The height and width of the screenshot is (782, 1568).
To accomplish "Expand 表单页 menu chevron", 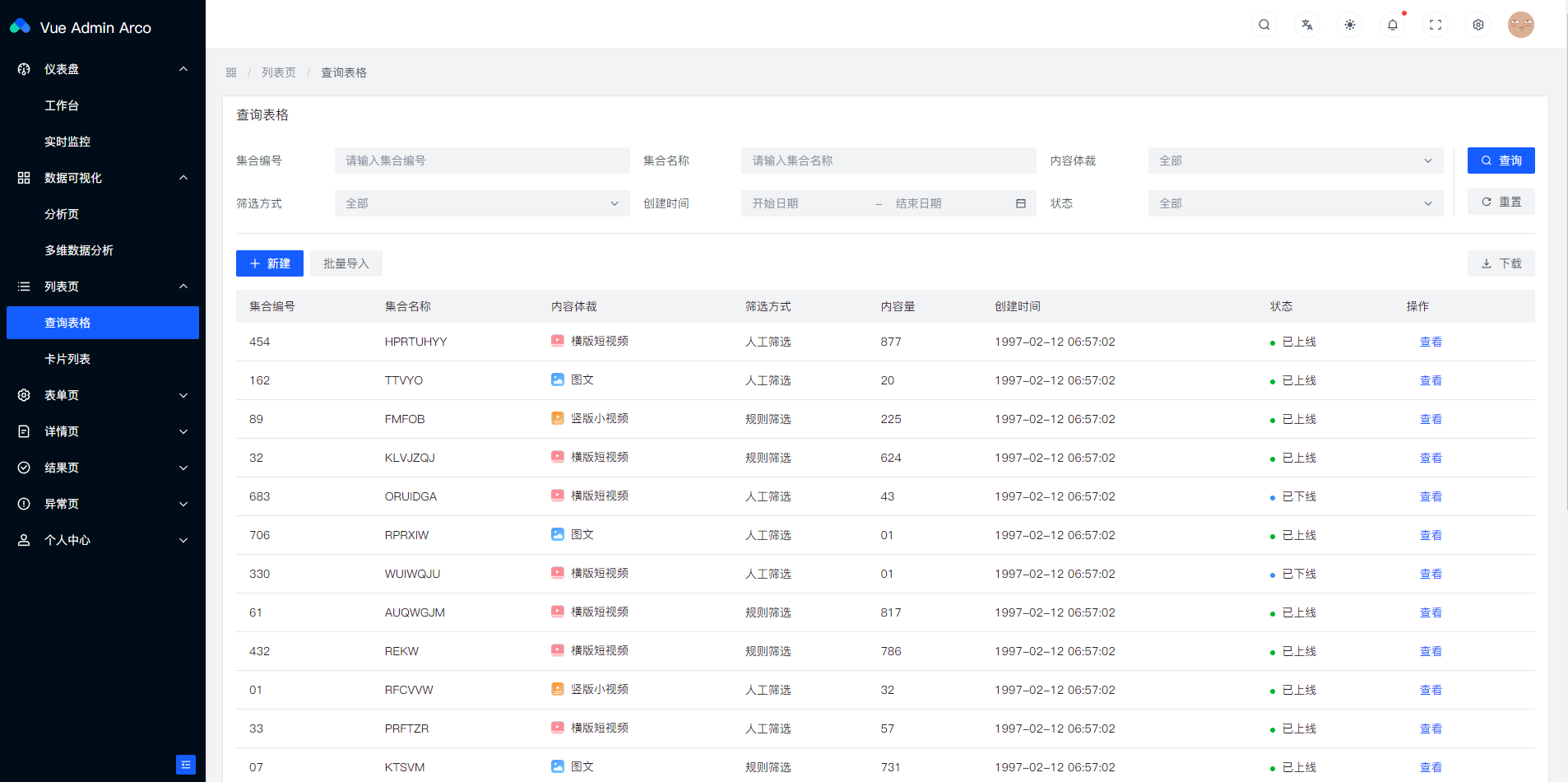I will pos(183,395).
